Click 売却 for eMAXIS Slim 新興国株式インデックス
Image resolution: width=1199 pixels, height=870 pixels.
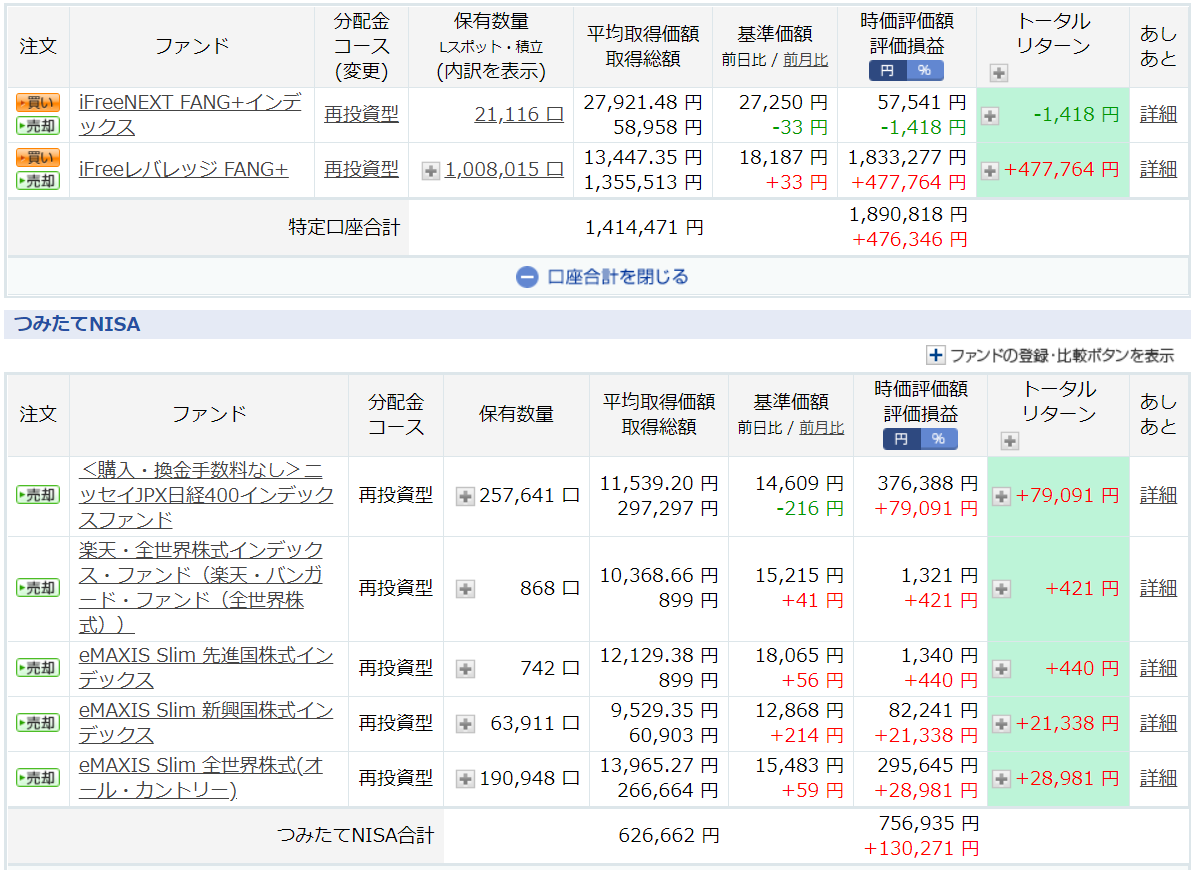(x=37, y=723)
